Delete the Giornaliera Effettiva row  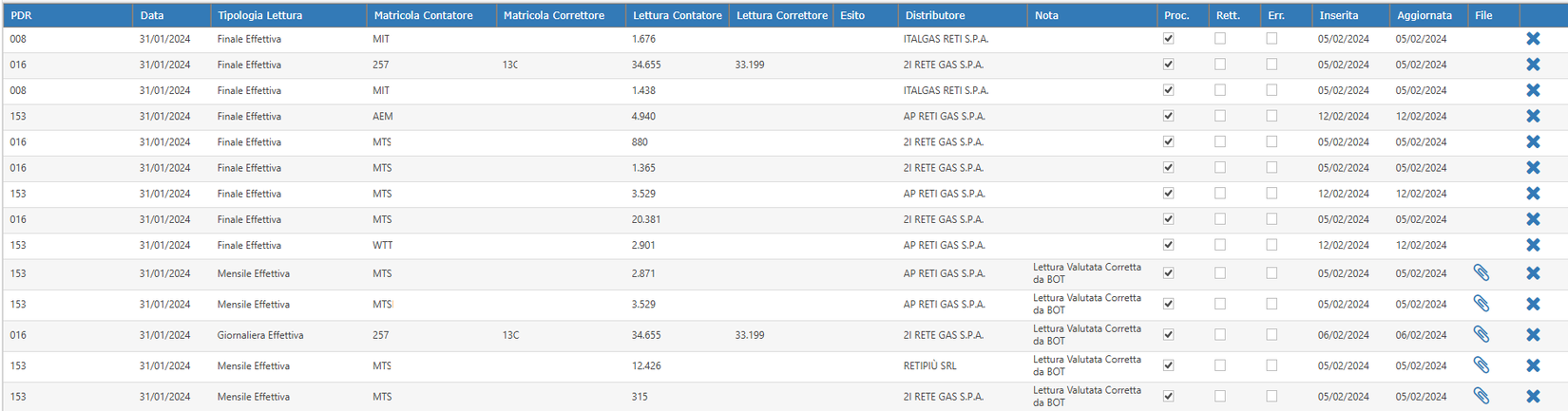coord(1533,335)
